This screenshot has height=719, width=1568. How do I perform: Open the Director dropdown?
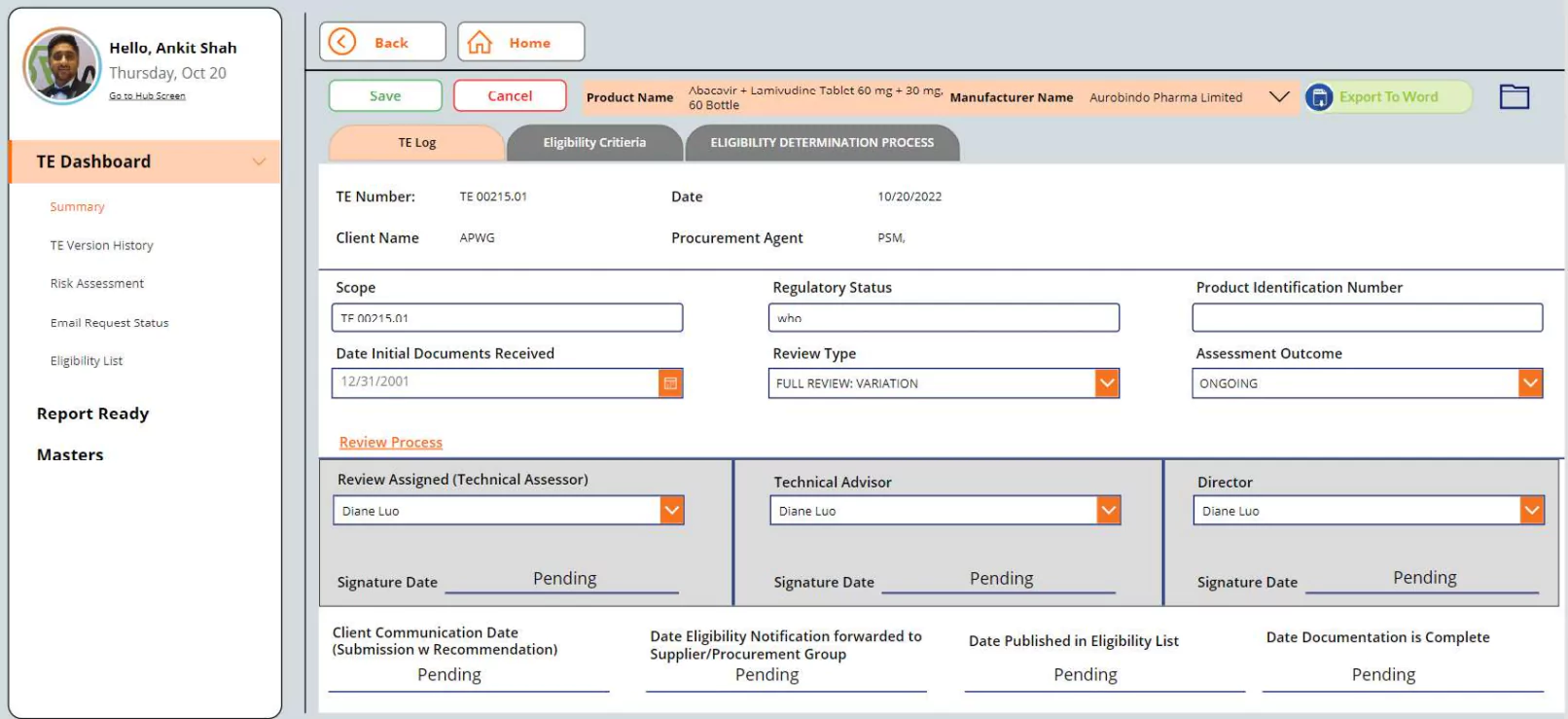pyautogui.click(x=1531, y=511)
